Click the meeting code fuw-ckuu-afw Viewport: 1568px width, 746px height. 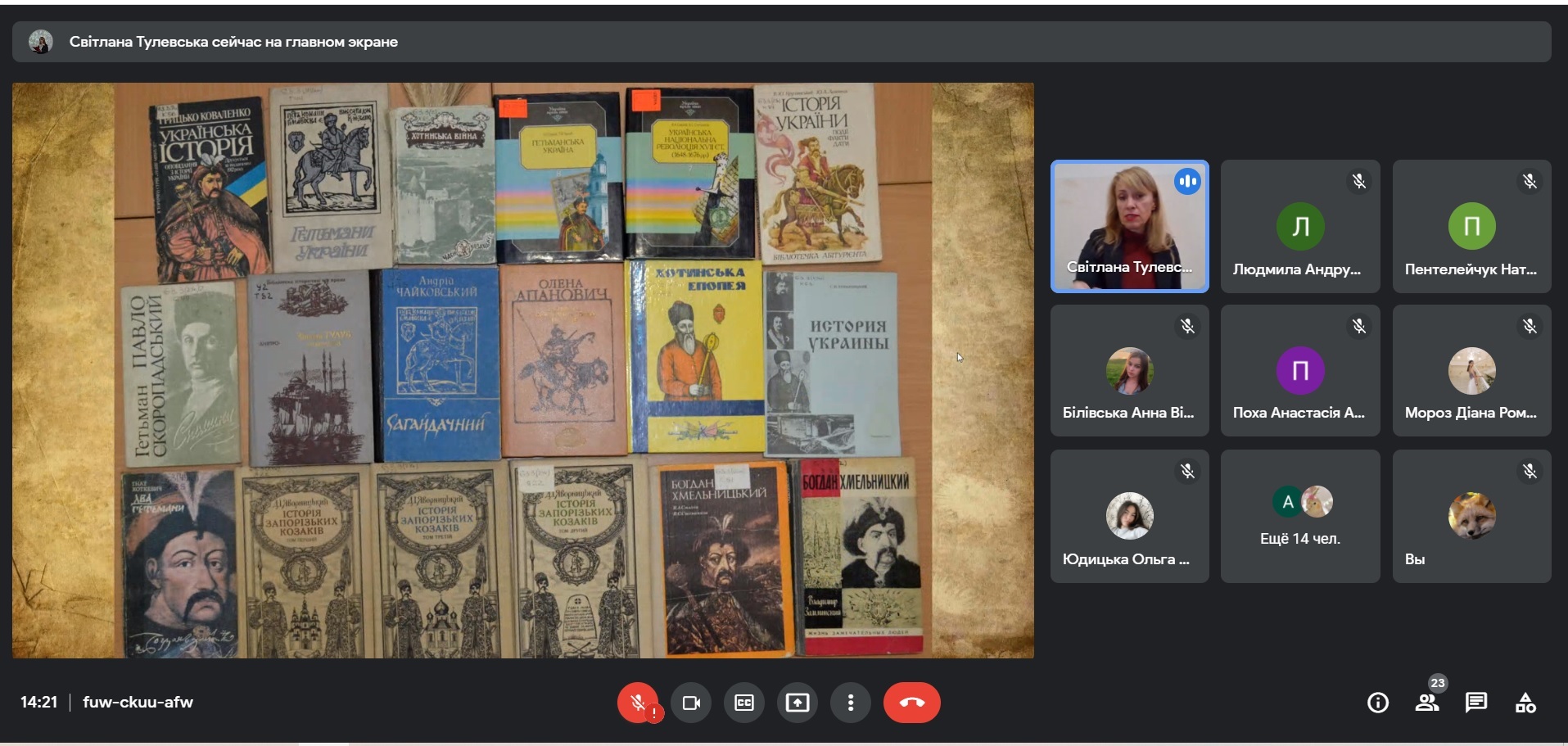pos(138,702)
